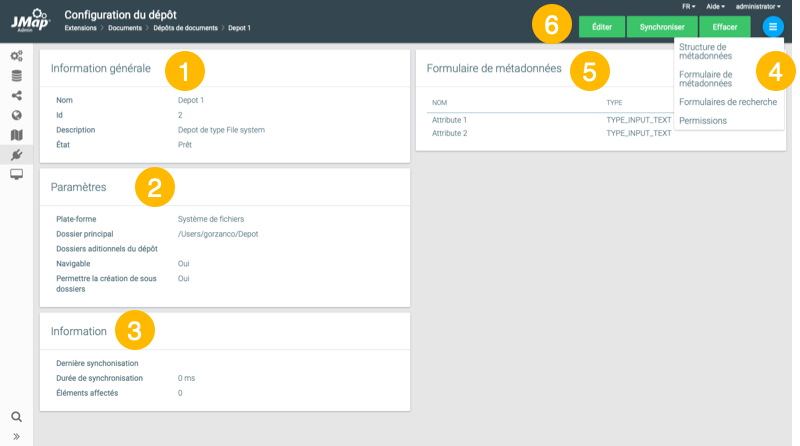Select the globe icon in sidebar
800x446 pixels.
click(17, 115)
